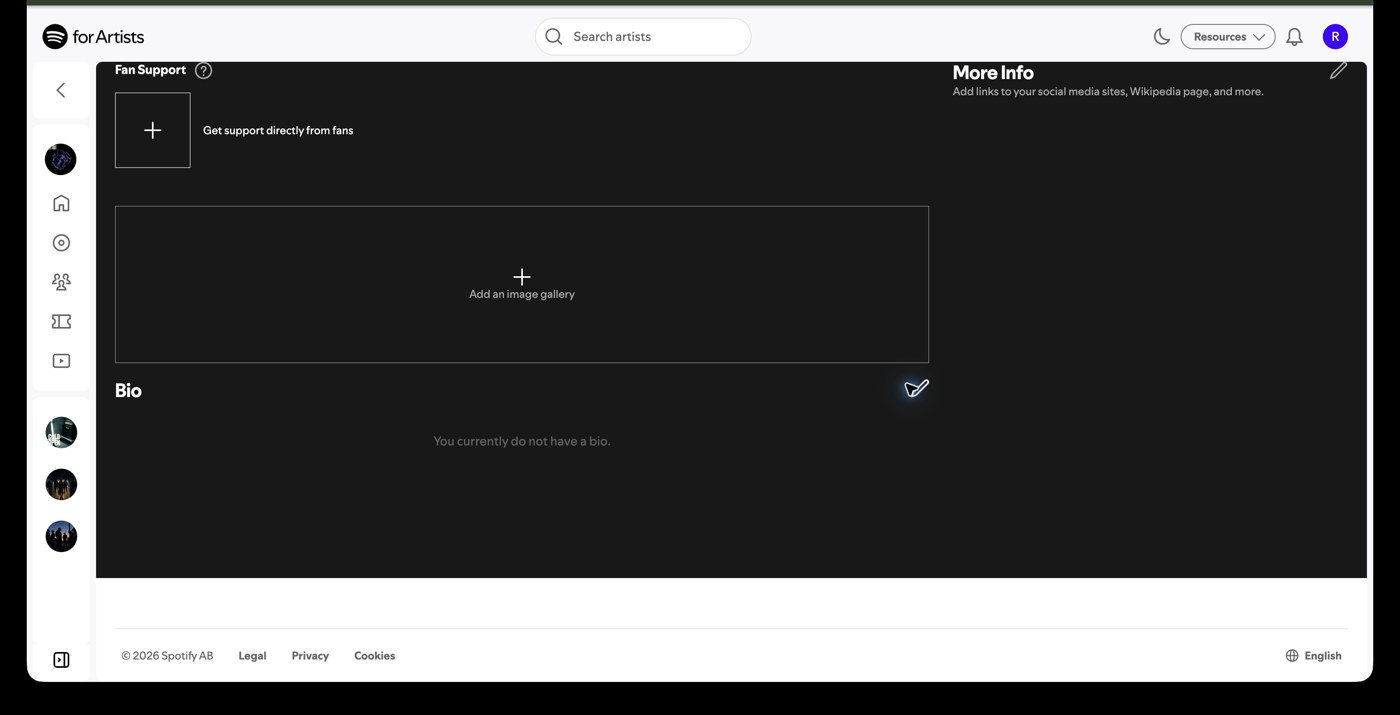Click 'You currently do not have a bio.'
The image size is (1400, 715).
(522, 441)
